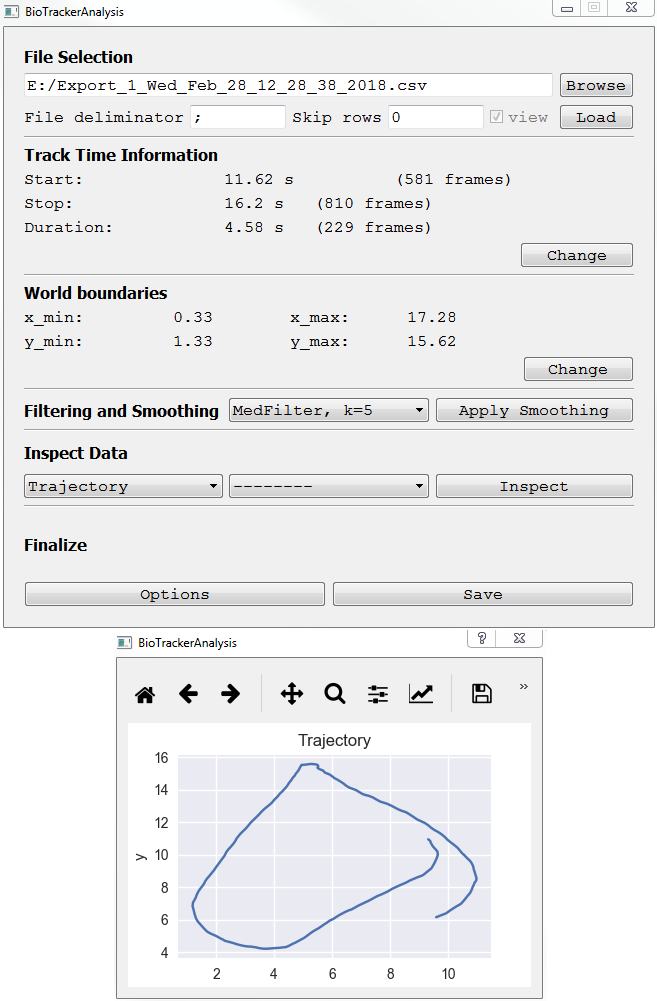The width and height of the screenshot is (657, 1001).
Task: Activate the Pan axes tool
Action: 292,693
